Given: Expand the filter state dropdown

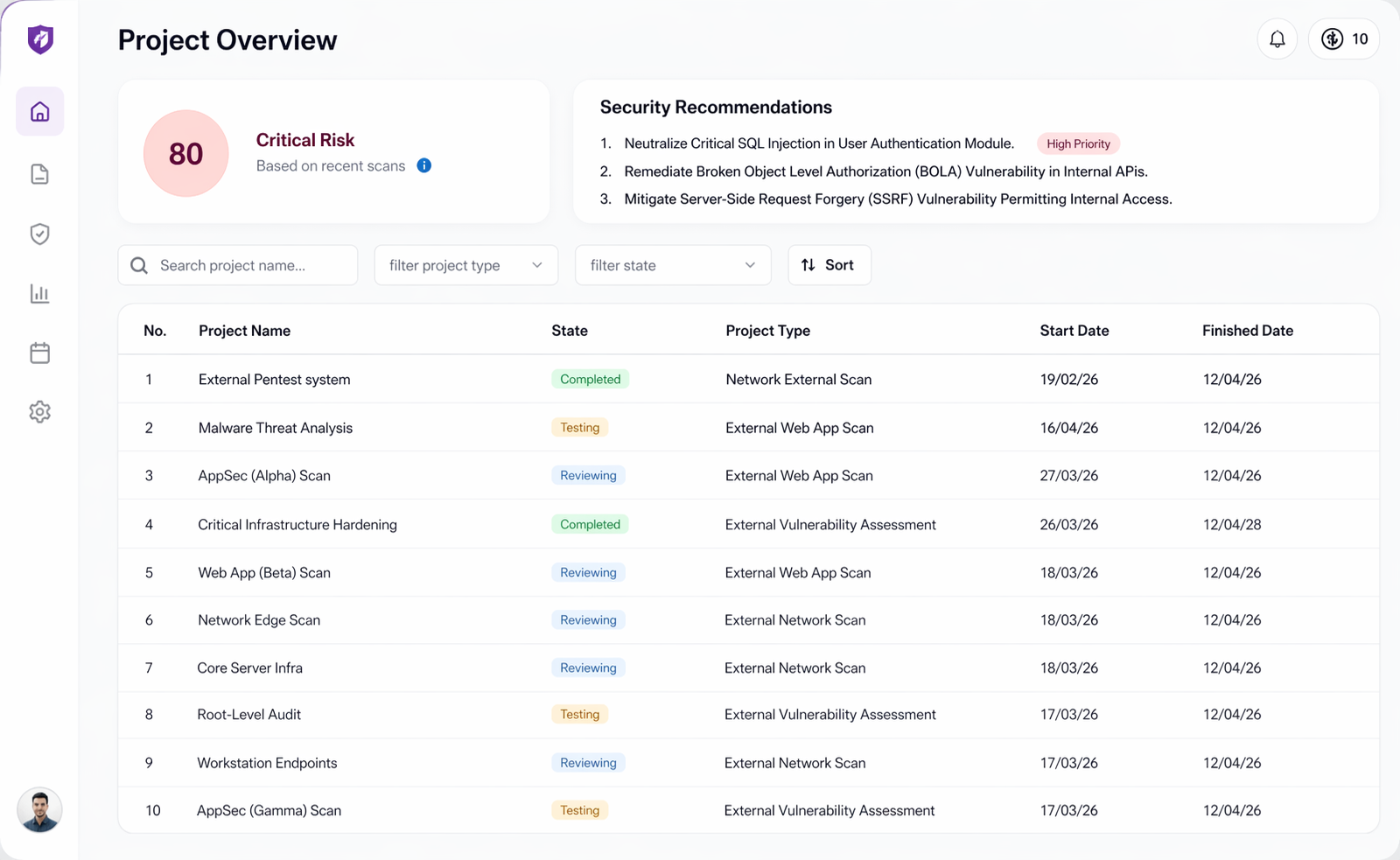Looking at the screenshot, I should 672,265.
